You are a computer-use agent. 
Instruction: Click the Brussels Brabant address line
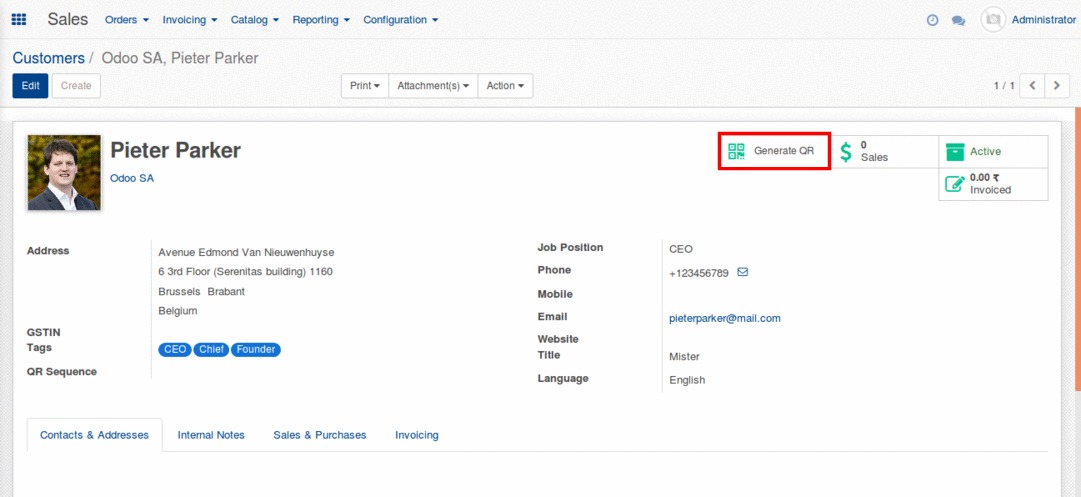(x=201, y=292)
